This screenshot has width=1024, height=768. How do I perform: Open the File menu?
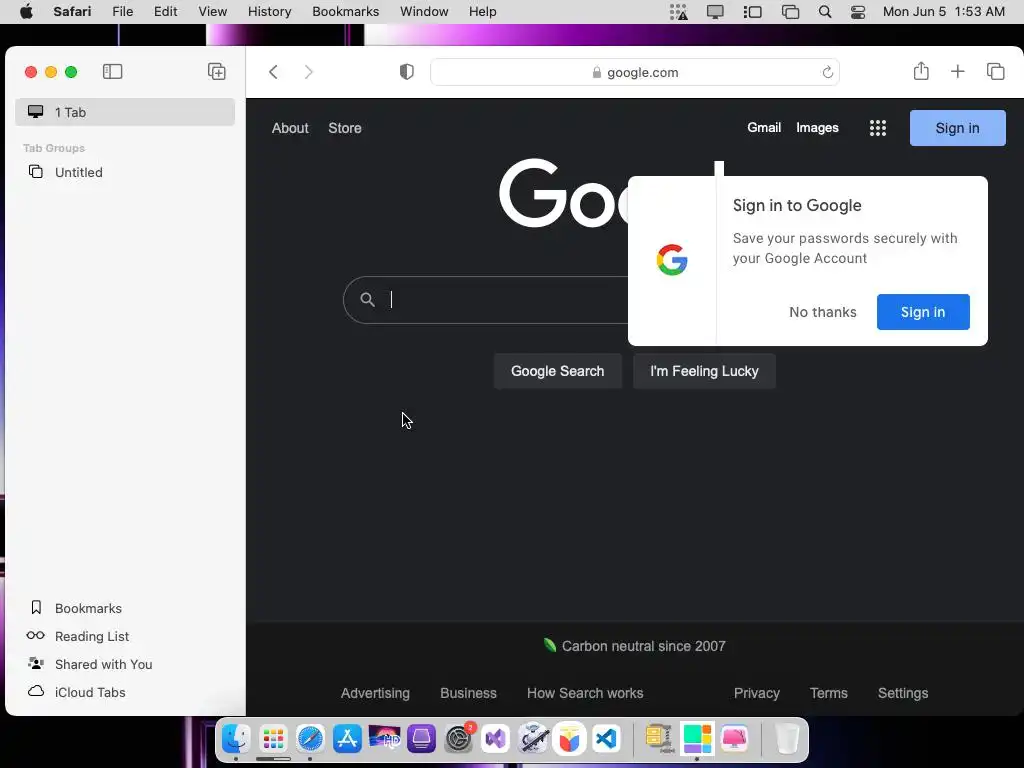[x=122, y=12]
